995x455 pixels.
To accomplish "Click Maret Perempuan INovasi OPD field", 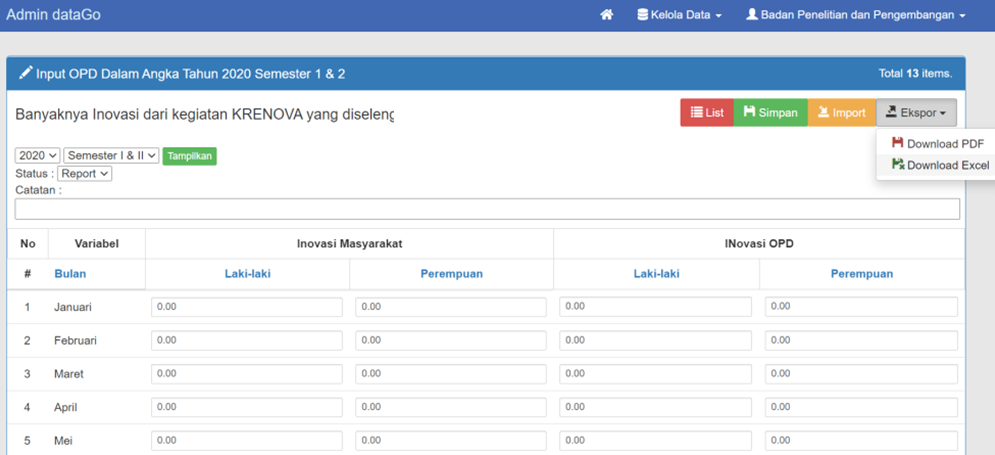I will click(x=861, y=374).
